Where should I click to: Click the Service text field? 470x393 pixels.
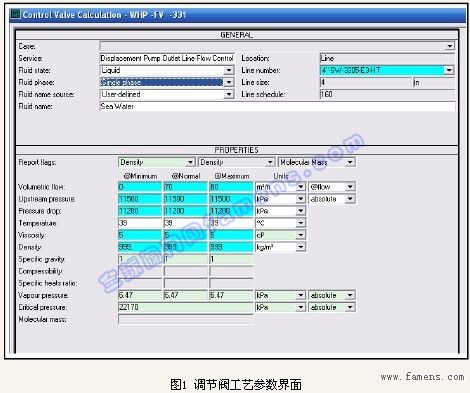[167, 58]
